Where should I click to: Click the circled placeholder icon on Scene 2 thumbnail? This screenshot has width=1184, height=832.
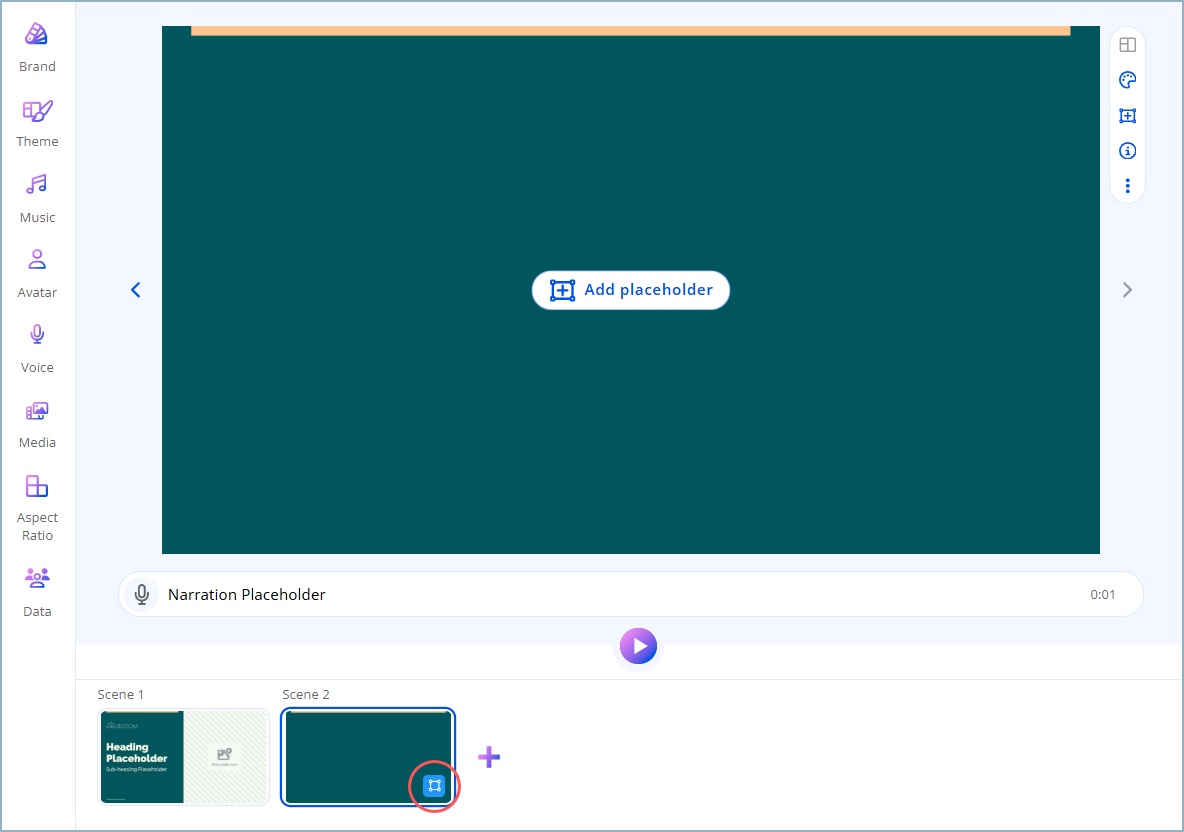pyautogui.click(x=434, y=786)
